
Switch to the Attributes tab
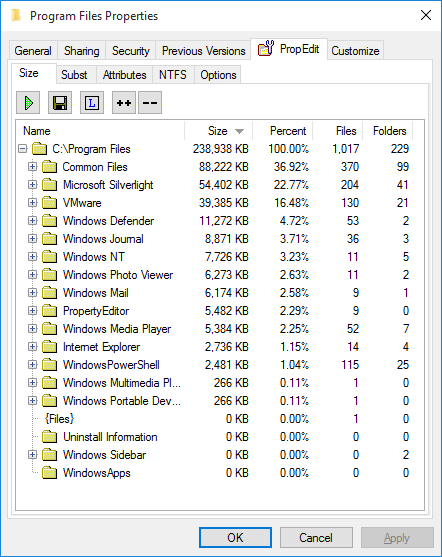124,75
